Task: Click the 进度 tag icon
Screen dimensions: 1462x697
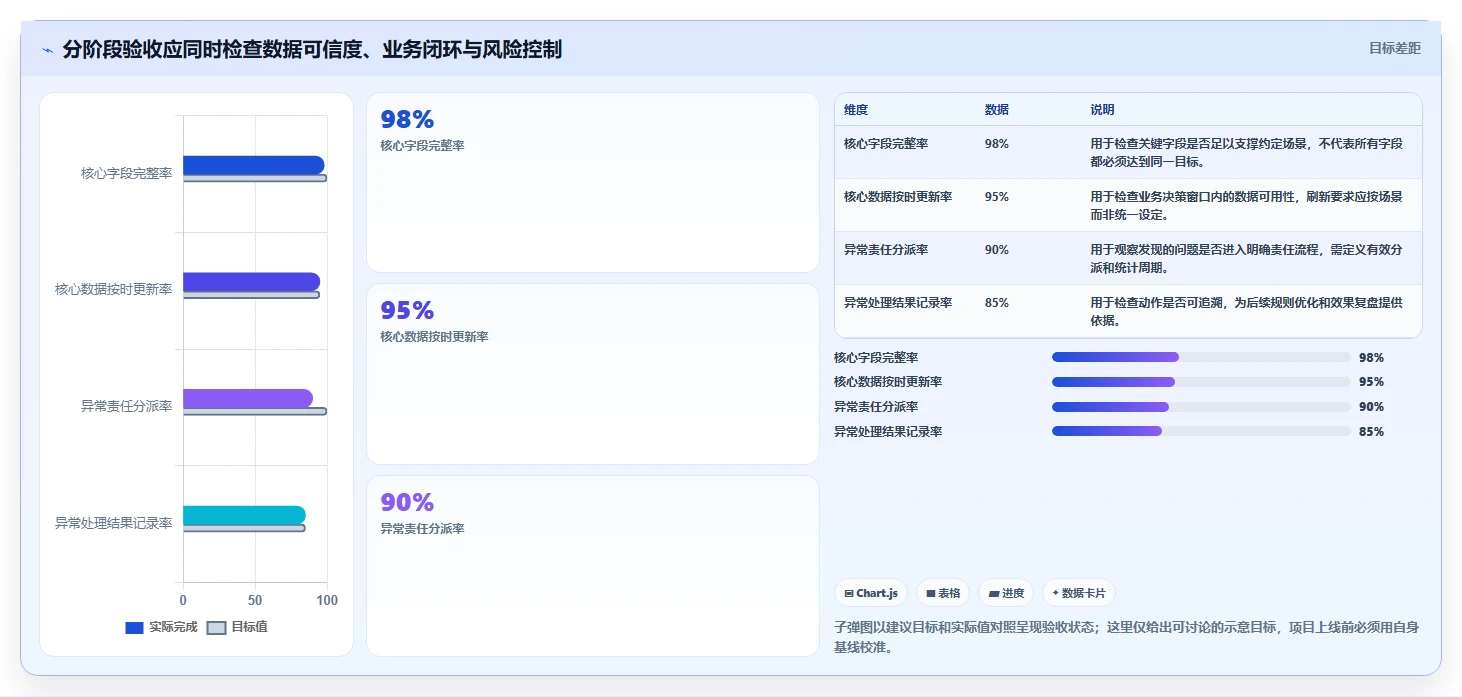Action: pyautogui.click(x=994, y=593)
